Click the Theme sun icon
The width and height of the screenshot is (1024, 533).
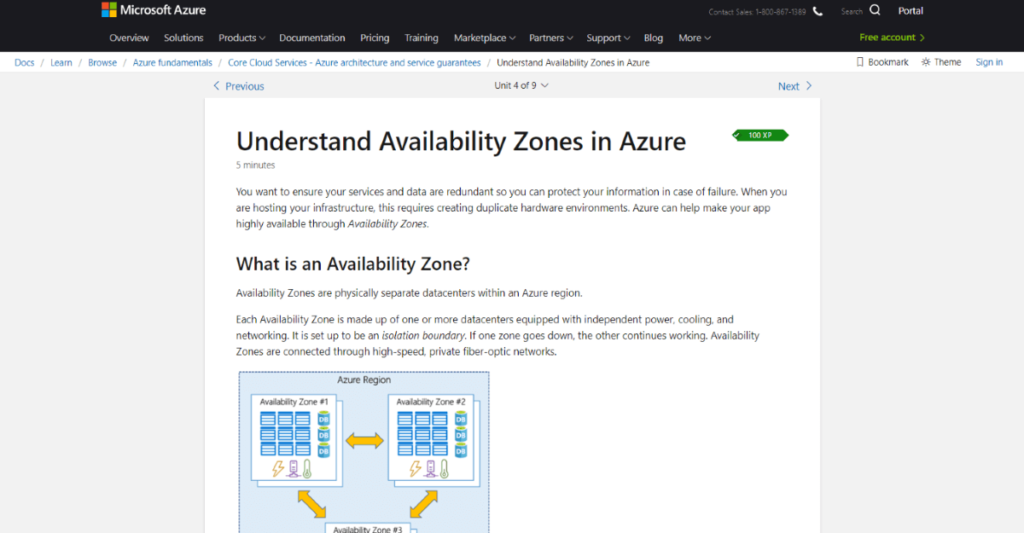[925, 62]
